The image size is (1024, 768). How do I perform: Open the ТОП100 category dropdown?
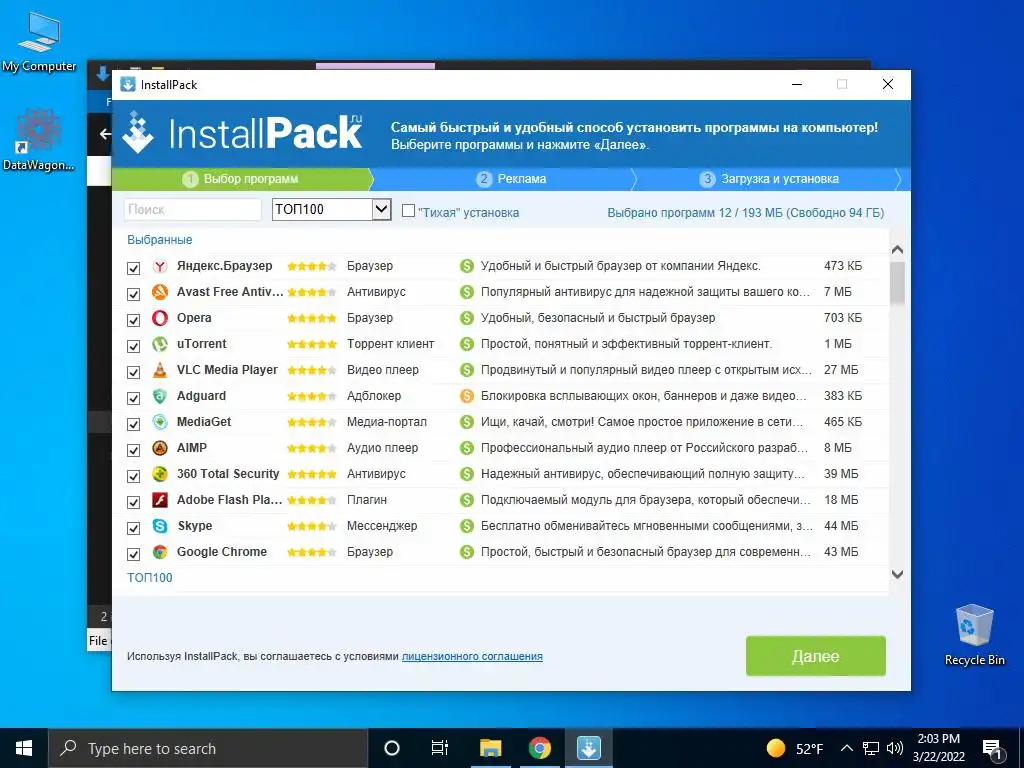[332, 210]
